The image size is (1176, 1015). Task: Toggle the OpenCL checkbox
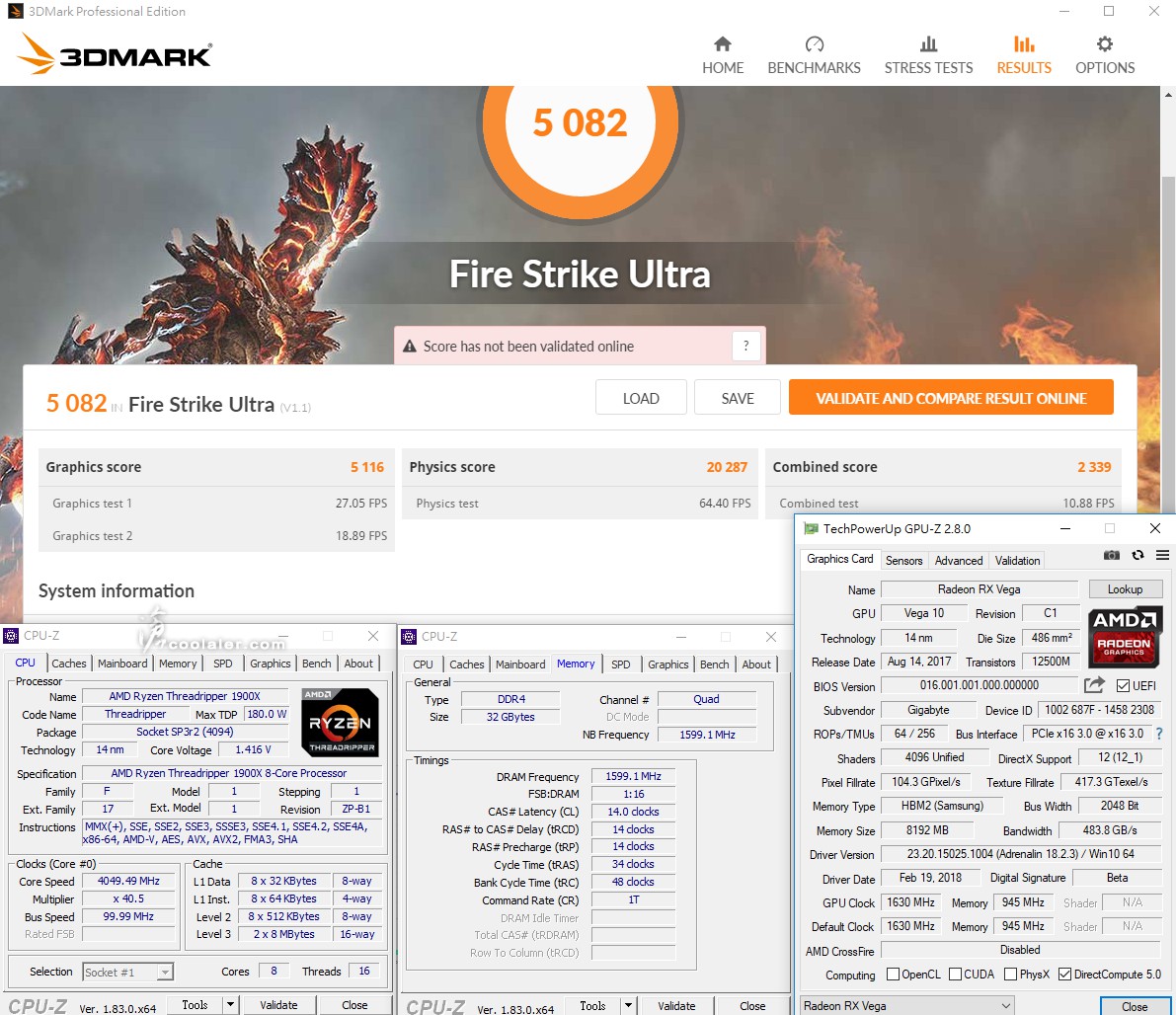[893, 974]
